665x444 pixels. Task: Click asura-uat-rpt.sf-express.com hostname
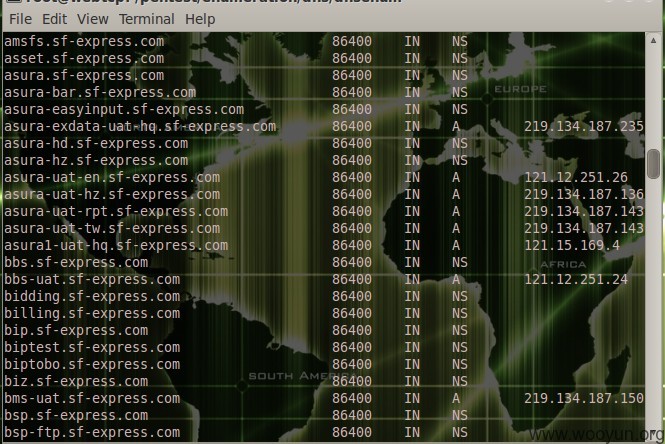click(x=116, y=211)
